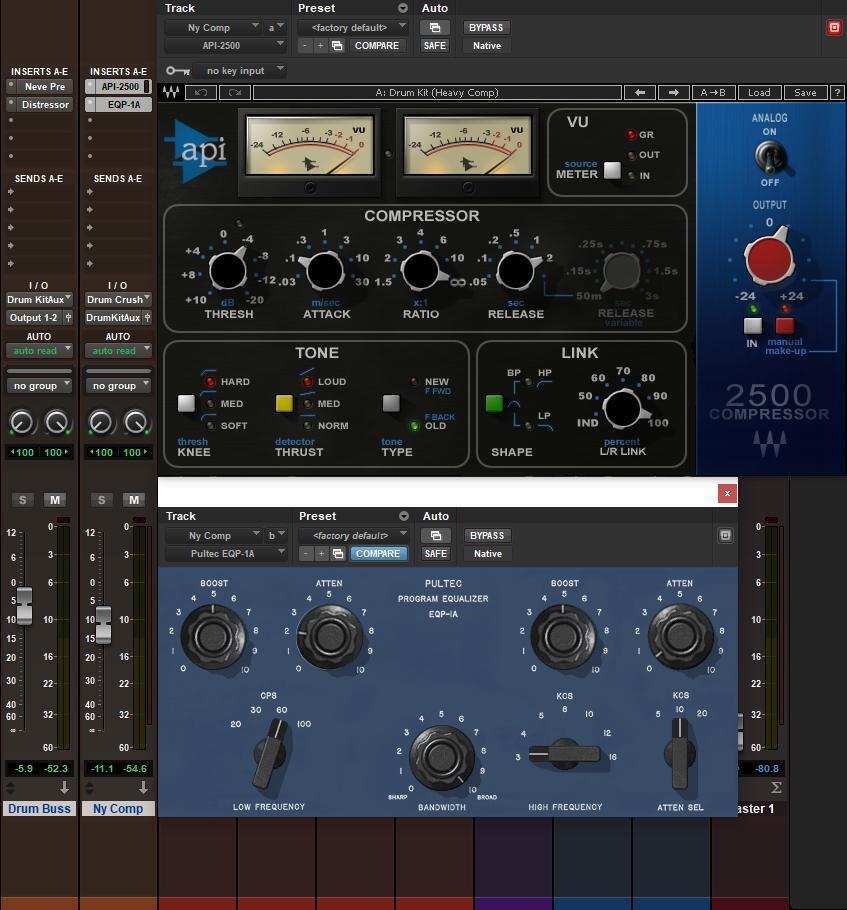Open the Drum Crush input selector
Viewport: 847px width, 910px height.
pos(118,299)
